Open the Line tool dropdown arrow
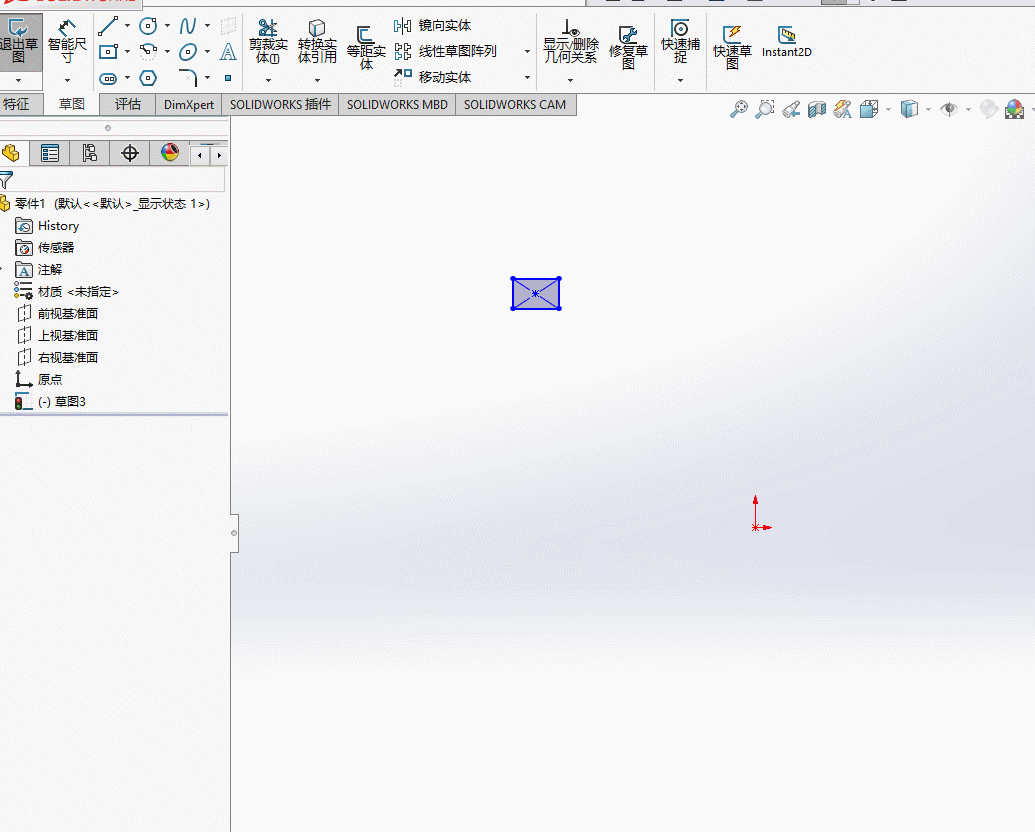Viewport: 1035px width, 832px height. [127, 26]
